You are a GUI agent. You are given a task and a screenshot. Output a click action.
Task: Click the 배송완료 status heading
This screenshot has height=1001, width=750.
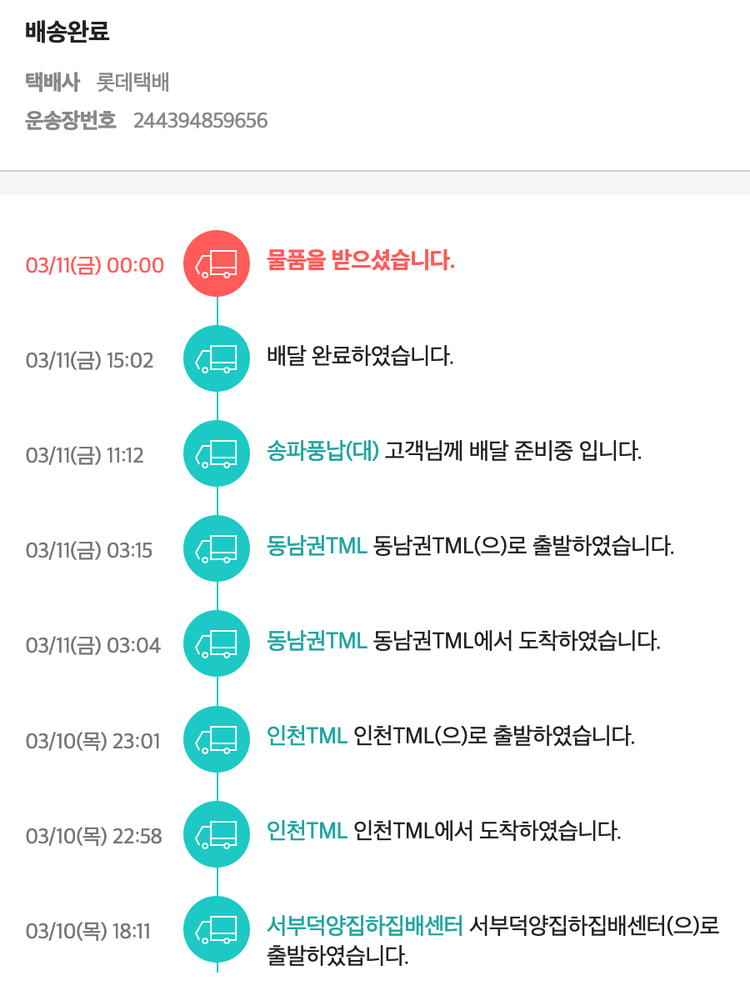click(x=67, y=32)
